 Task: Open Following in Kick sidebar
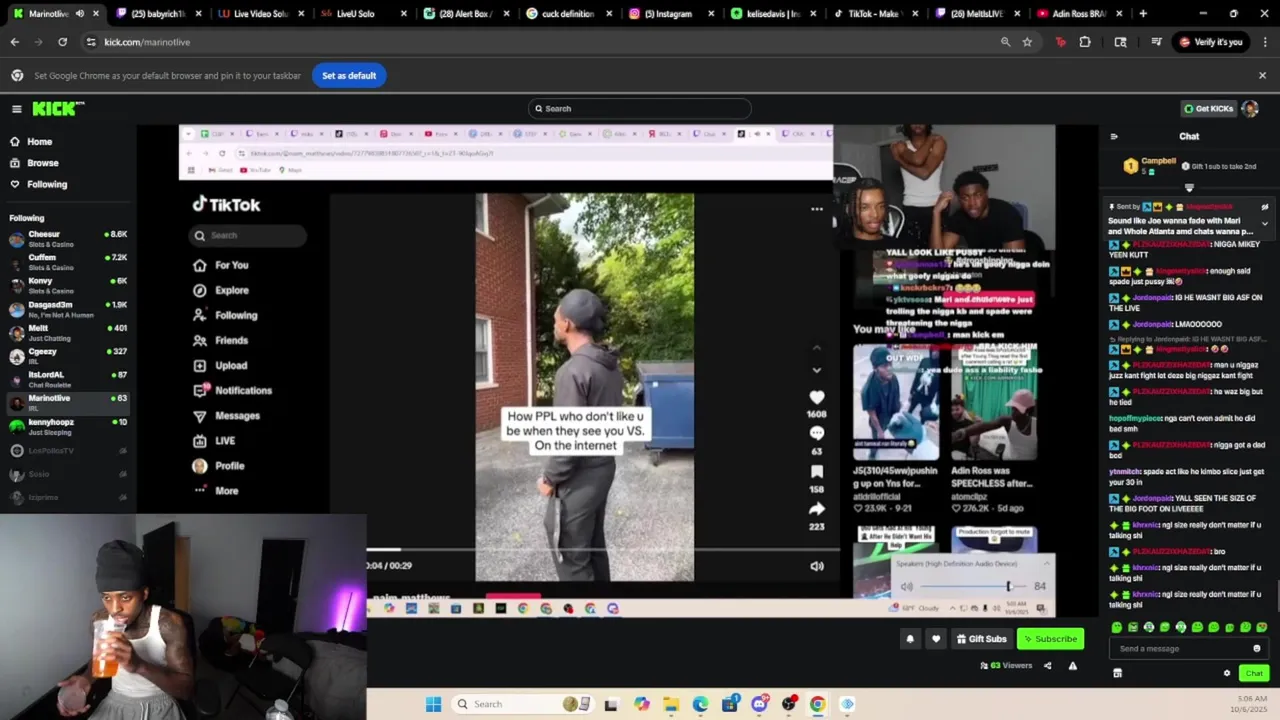pyautogui.click(x=47, y=184)
